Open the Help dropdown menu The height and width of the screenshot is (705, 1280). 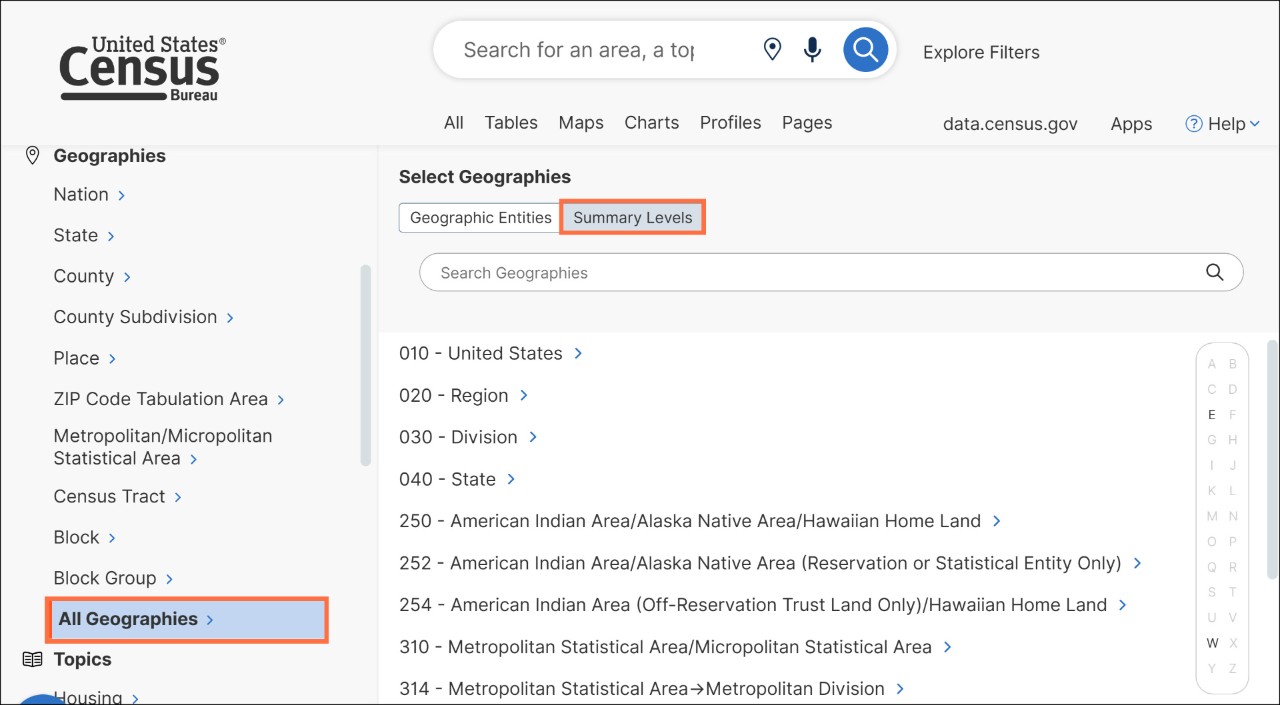[x=1222, y=123]
